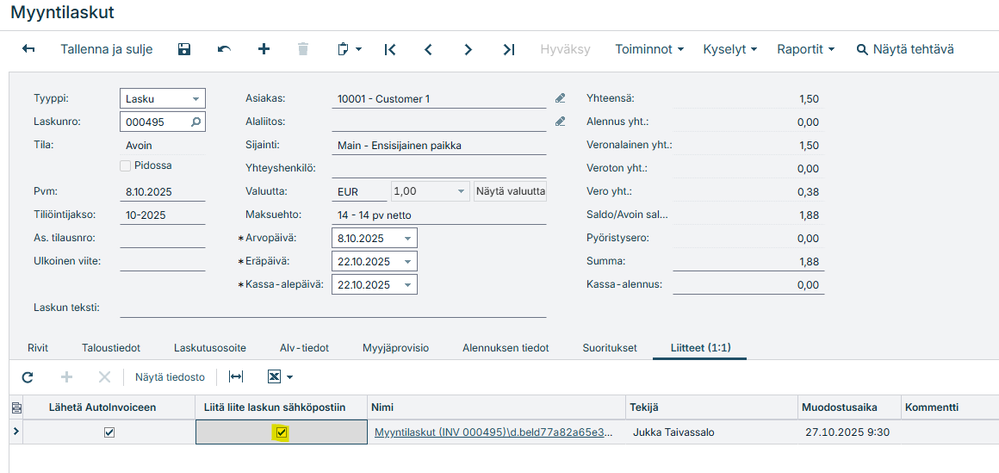Click Tiliöintijakso field showing 10-2025

pyautogui.click(x=162, y=215)
